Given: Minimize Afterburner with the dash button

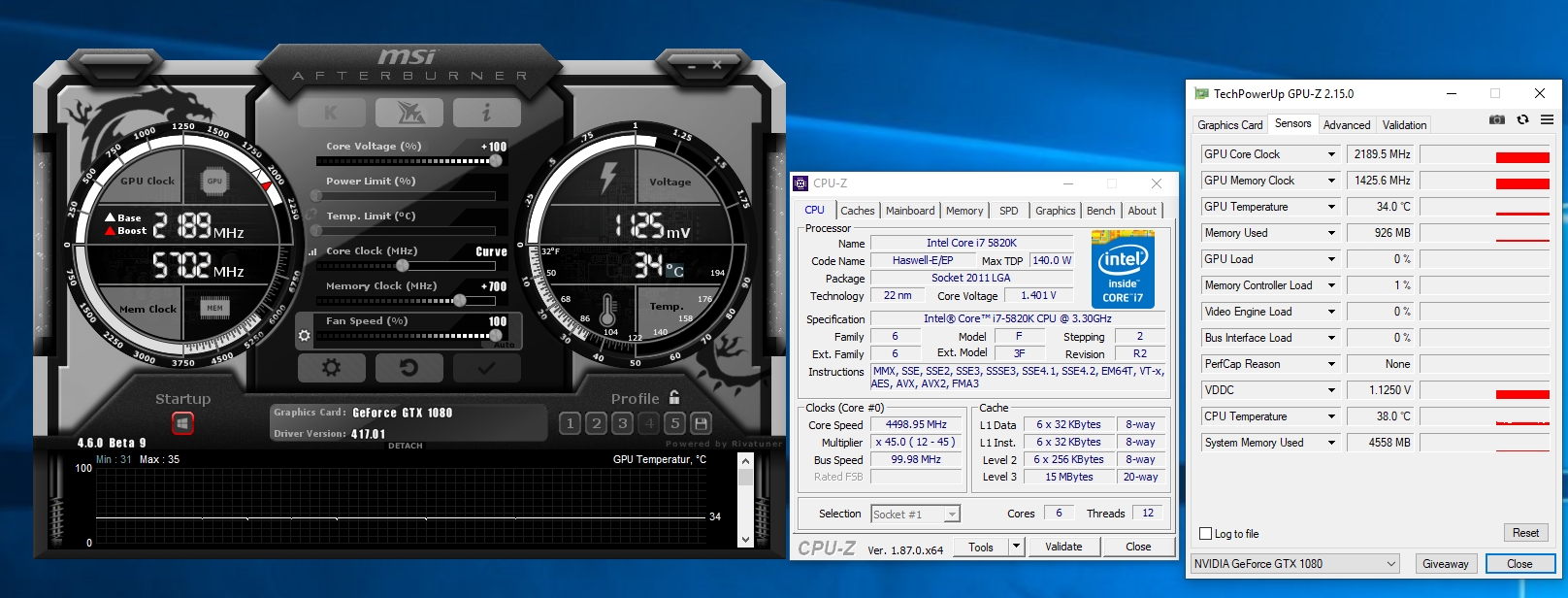Looking at the screenshot, I should tap(691, 65).
